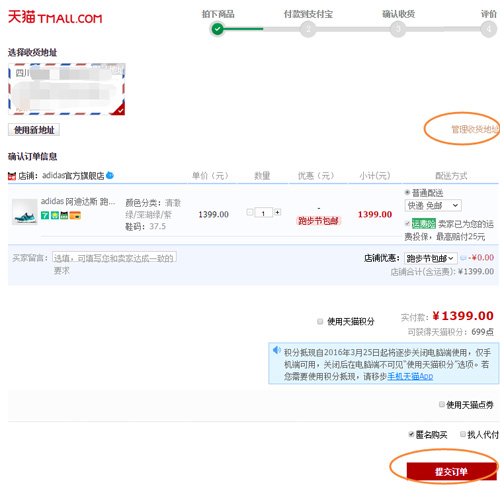Open the adidas 阿迪达斯 跑... product title

point(78,202)
